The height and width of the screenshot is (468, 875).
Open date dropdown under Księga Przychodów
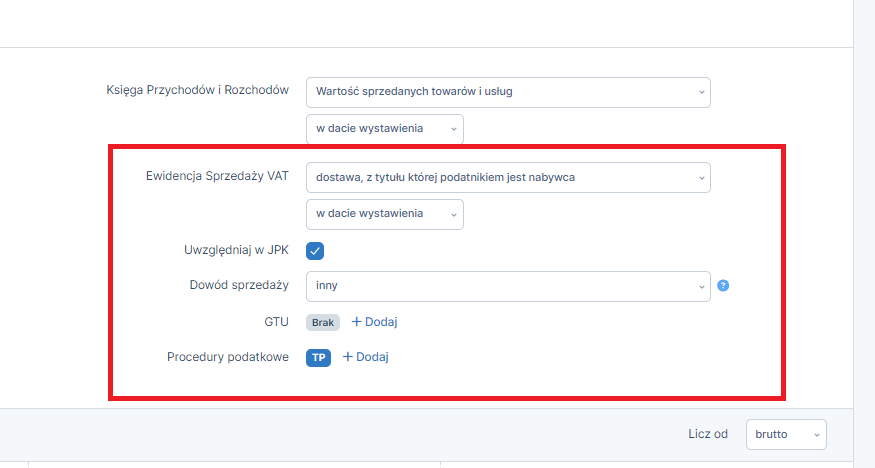click(384, 129)
